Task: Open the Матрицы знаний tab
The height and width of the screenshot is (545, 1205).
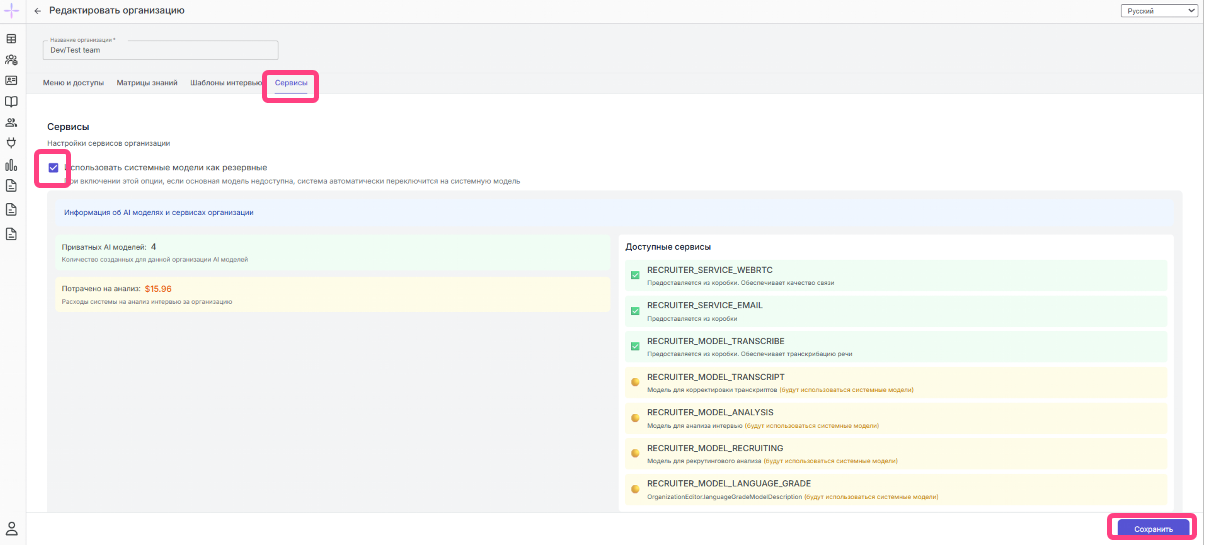Action: point(147,83)
